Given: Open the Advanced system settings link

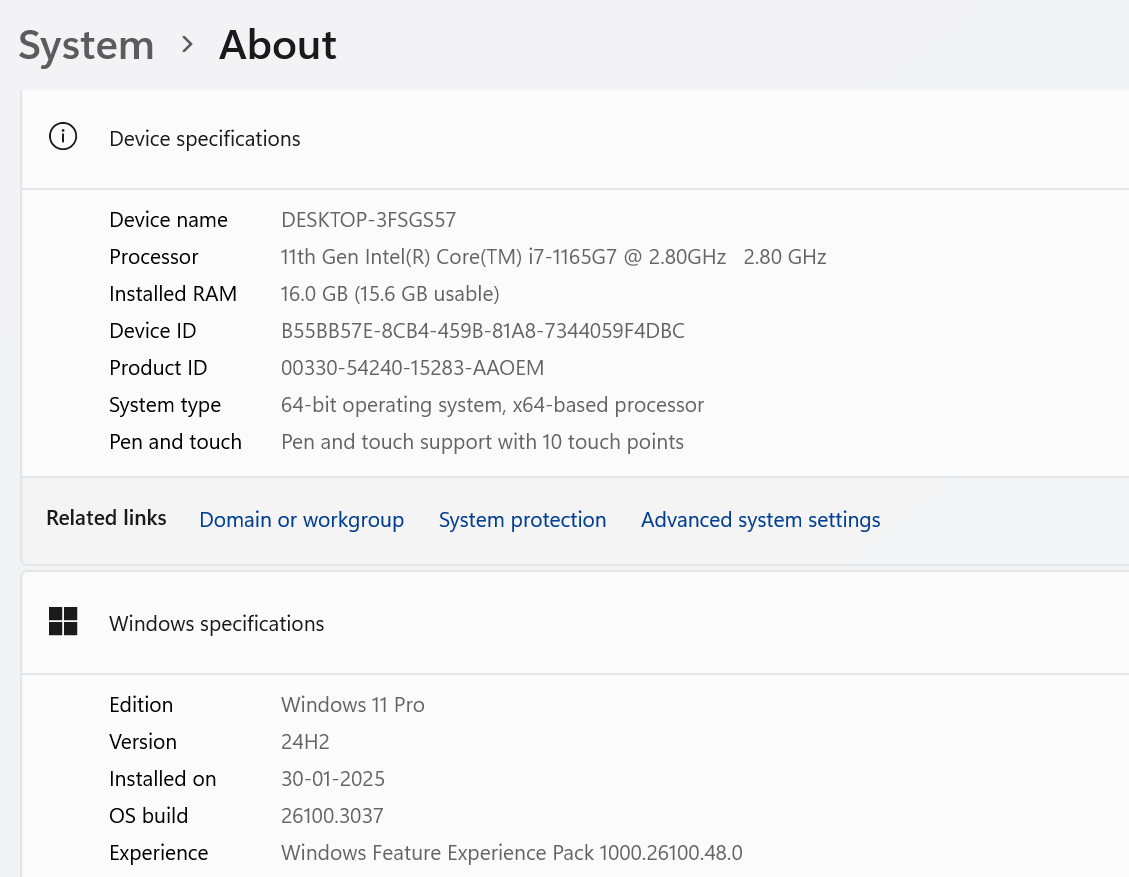Looking at the screenshot, I should point(760,520).
